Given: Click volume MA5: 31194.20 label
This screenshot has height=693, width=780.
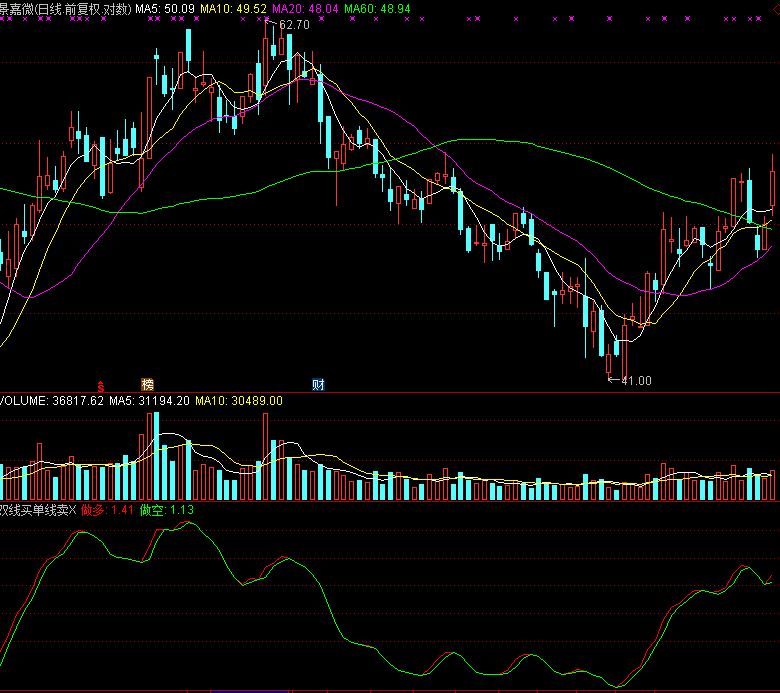Looking at the screenshot, I should tap(149, 401).
